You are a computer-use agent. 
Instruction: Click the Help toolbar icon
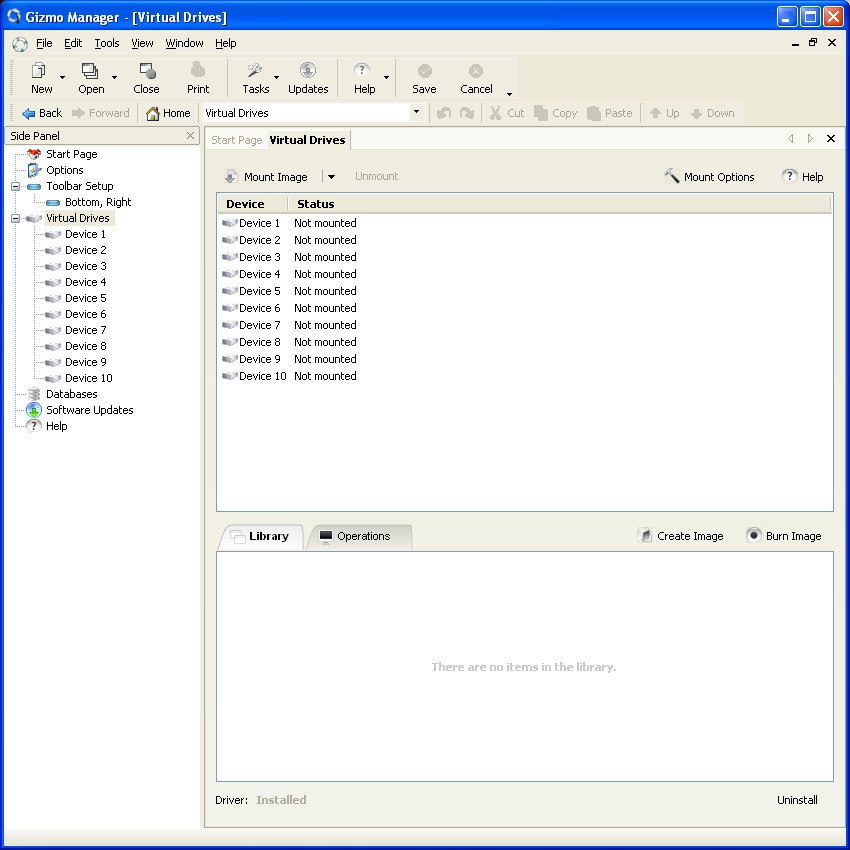point(364,78)
